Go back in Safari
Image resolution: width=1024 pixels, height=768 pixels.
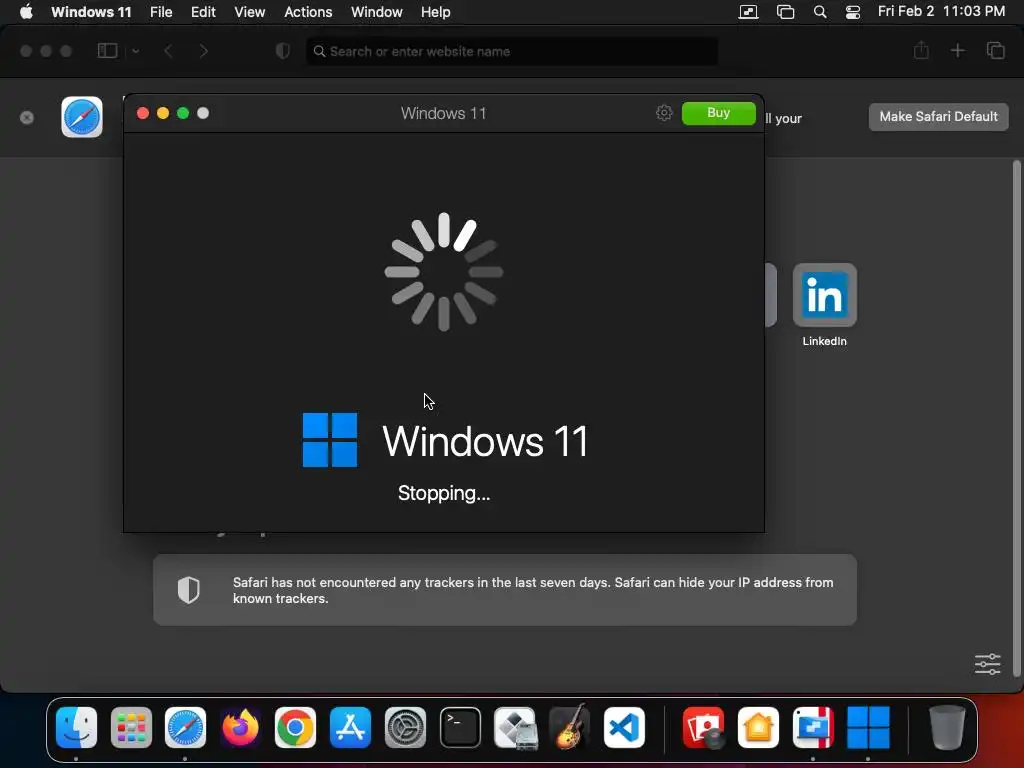click(x=168, y=51)
